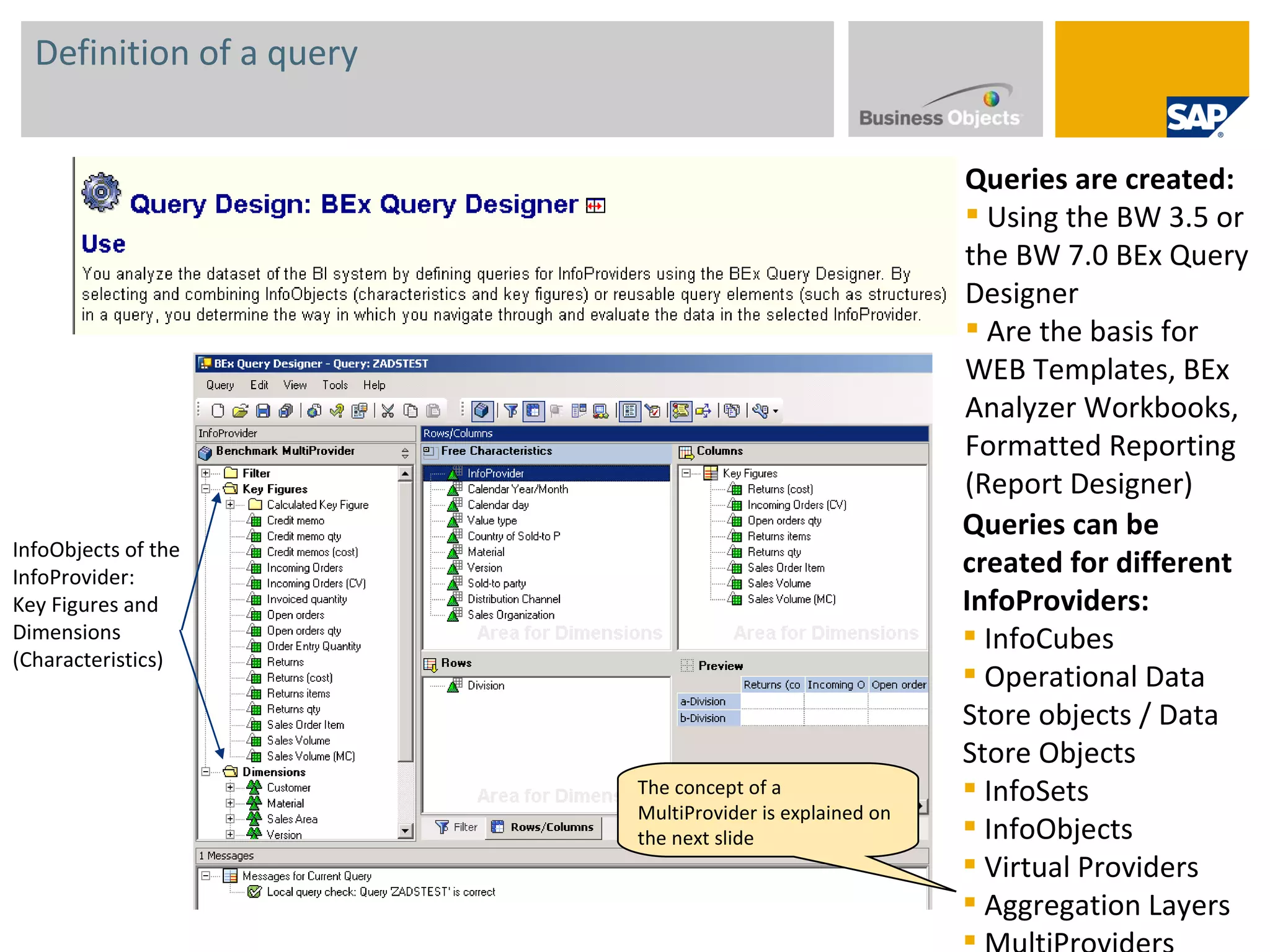
Task: Click the Save Query diskette icon
Action: [x=263, y=410]
